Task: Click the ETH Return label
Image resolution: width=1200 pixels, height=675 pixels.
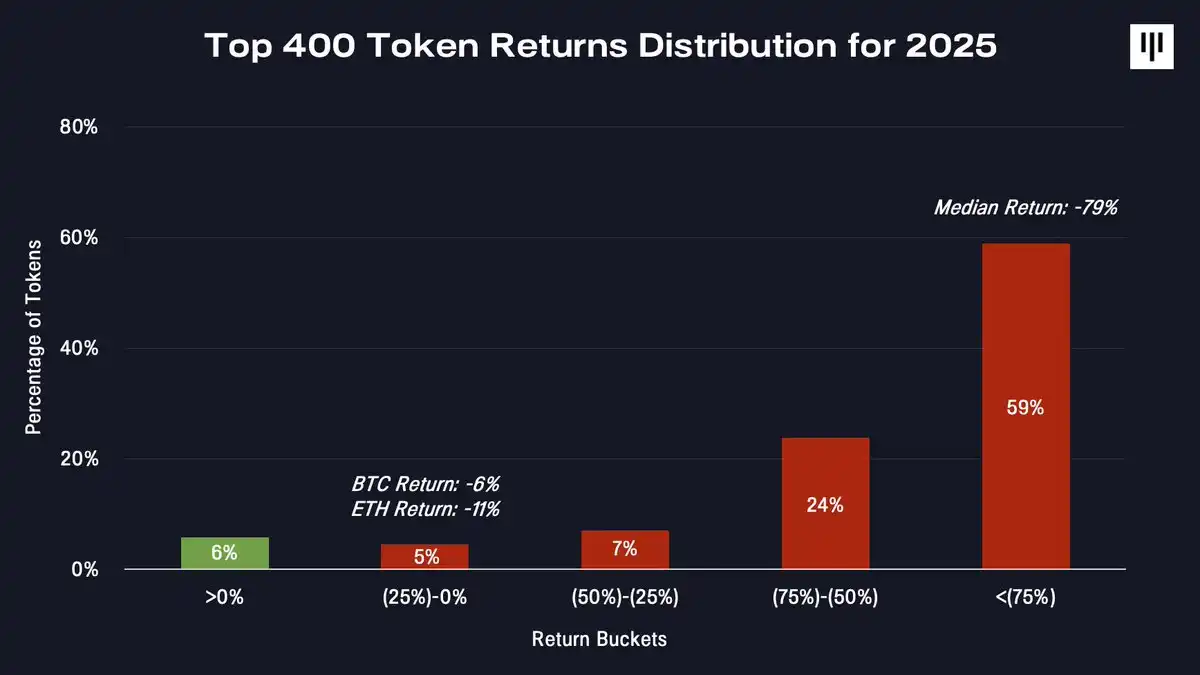Action: (x=425, y=509)
